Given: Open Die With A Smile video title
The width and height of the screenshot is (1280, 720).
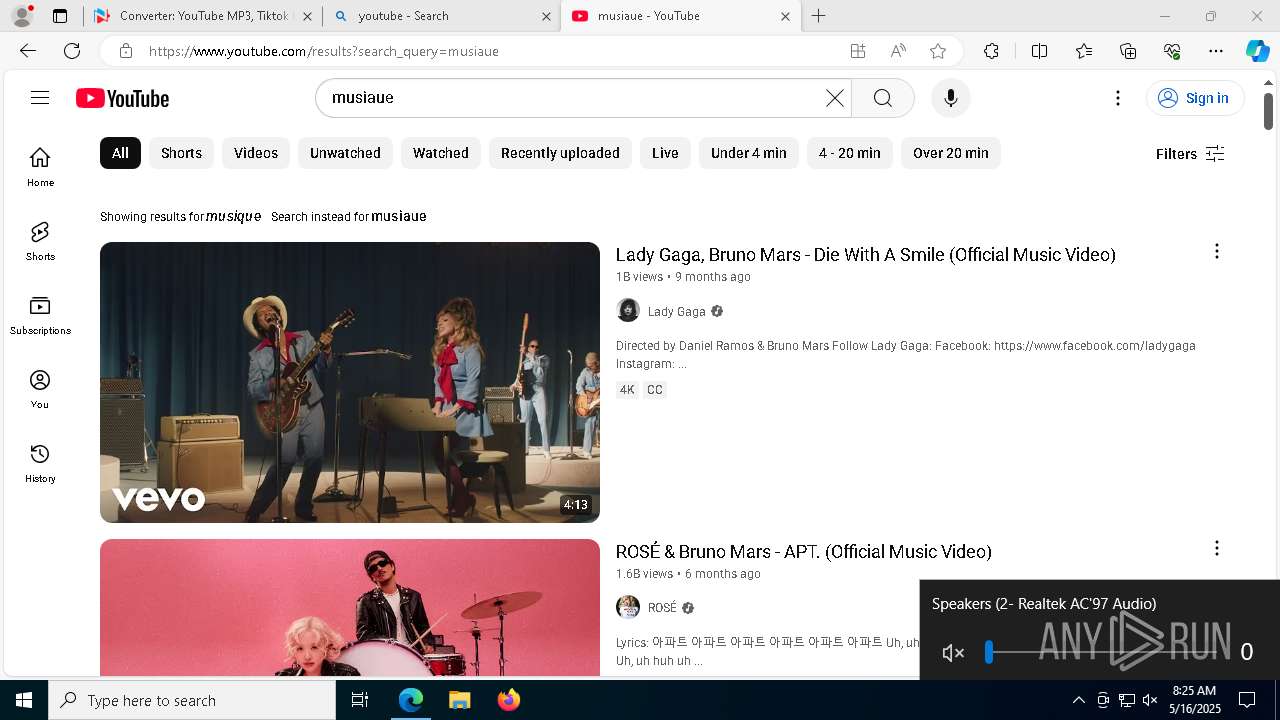Looking at the screenshot, I should coord(866,254).
